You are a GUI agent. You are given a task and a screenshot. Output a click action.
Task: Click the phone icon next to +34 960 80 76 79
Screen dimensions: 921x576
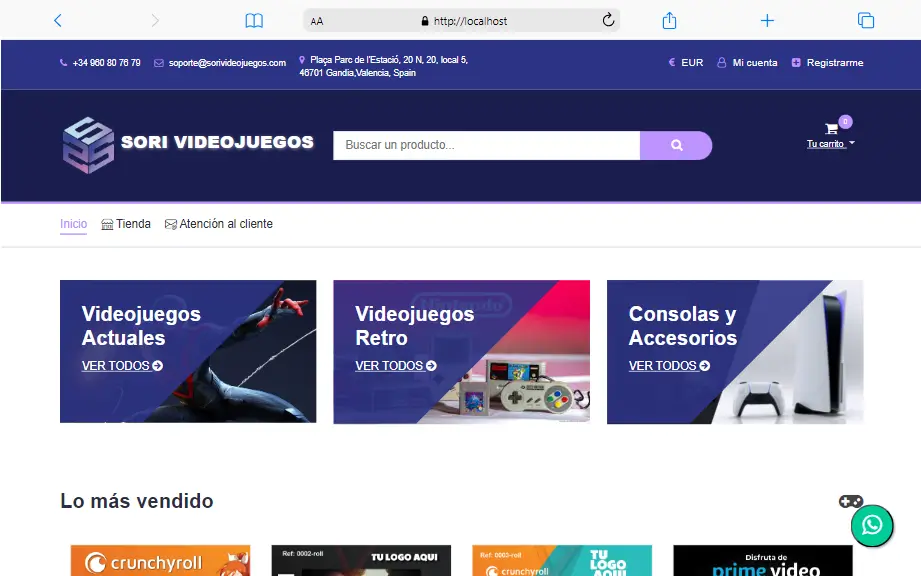(62, 63)
